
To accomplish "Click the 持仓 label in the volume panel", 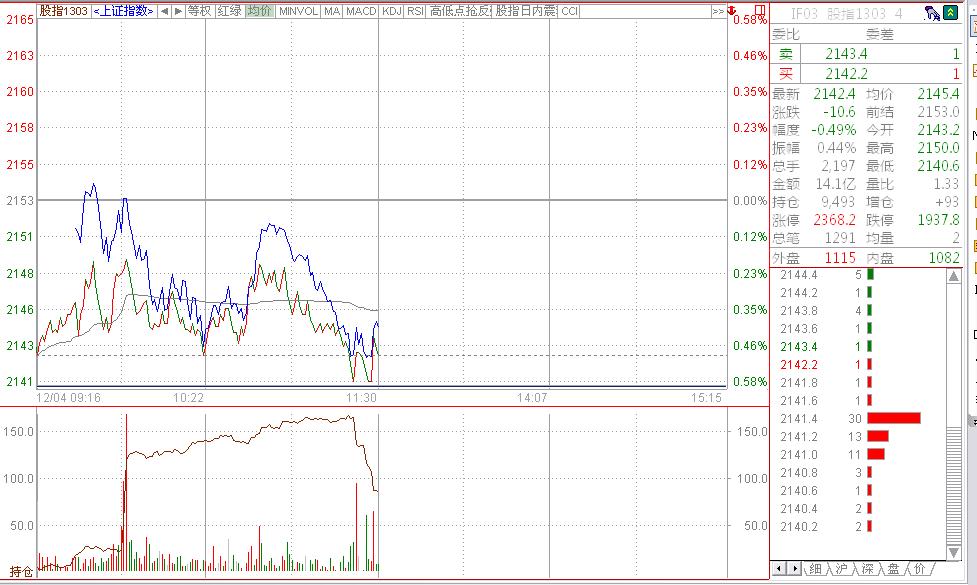I will click(20, 571).
